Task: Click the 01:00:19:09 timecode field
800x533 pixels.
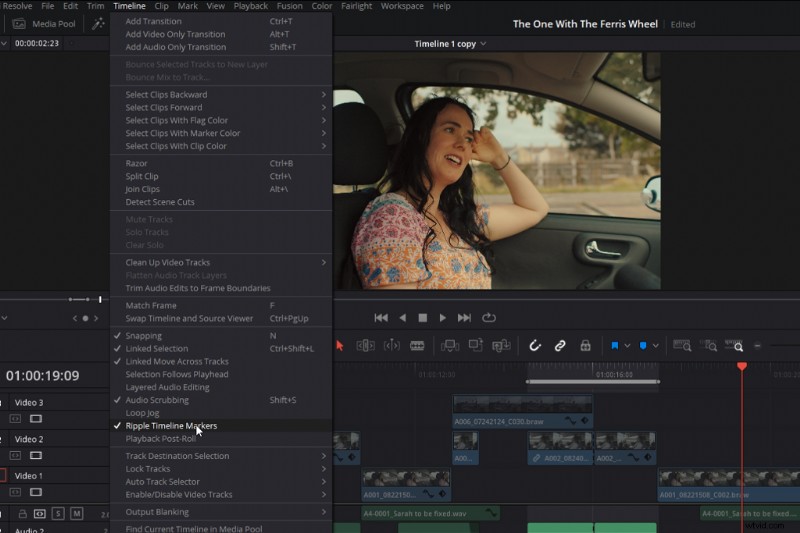Action: tap(43, 376)
